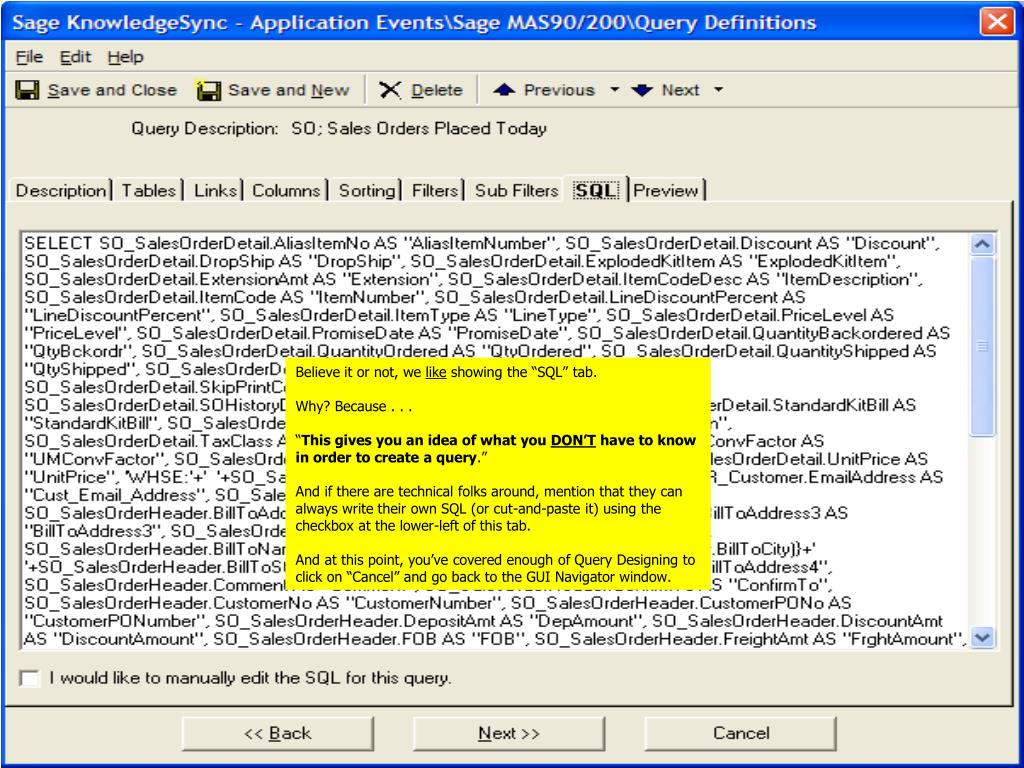Close the Query Definitions window

(997, 22)
